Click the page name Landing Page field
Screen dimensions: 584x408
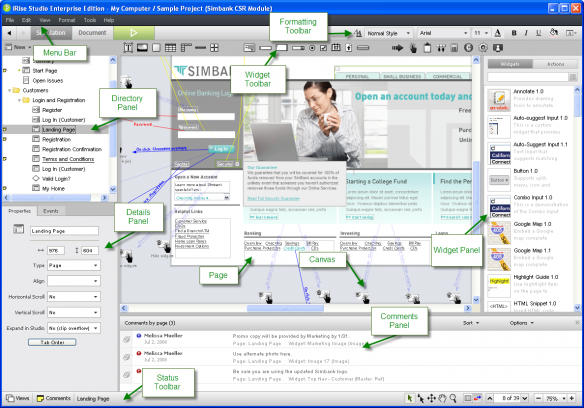tap(64, 231)
